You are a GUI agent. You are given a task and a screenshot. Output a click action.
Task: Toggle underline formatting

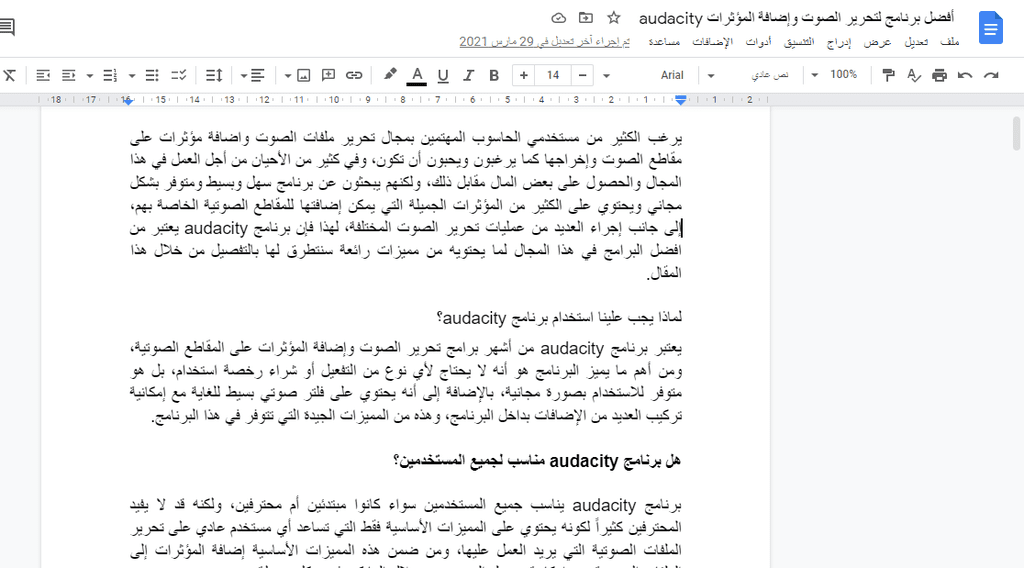[x=443, y=76]
